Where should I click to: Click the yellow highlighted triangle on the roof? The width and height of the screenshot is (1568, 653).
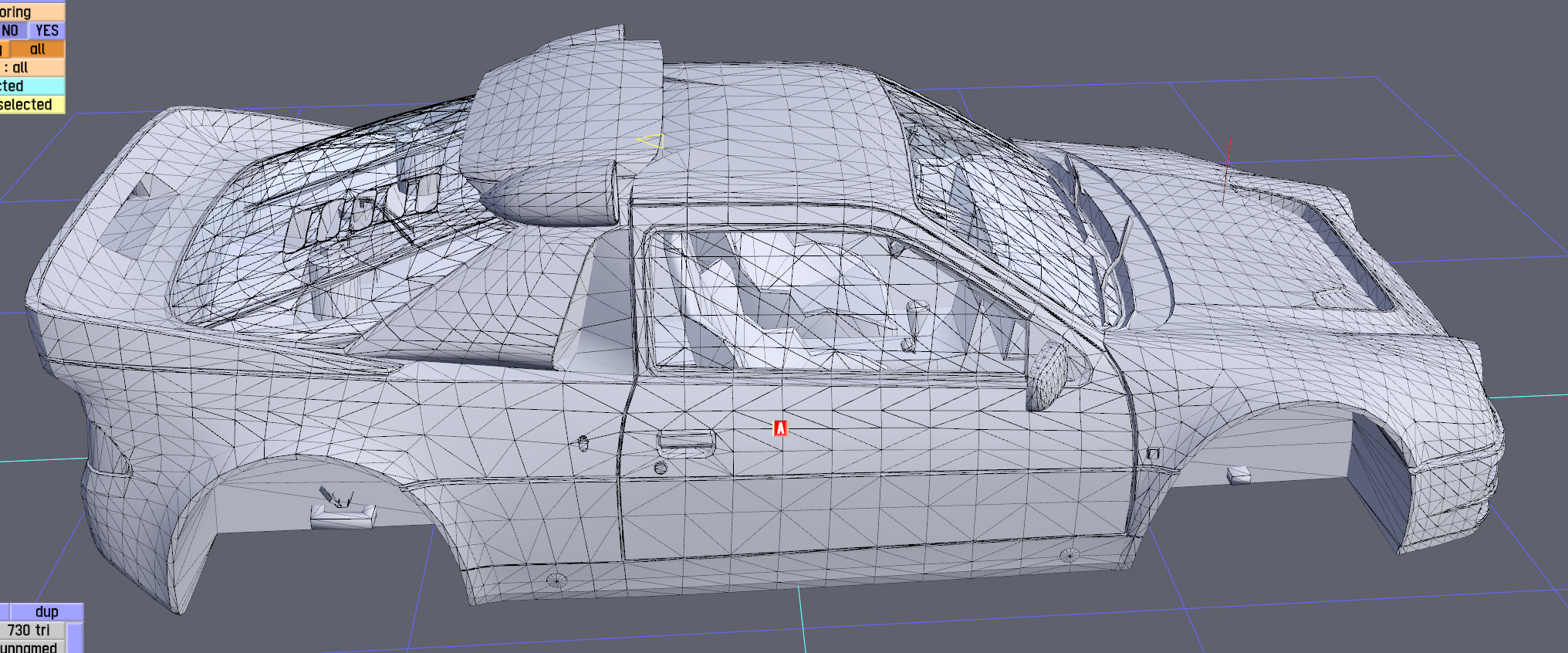652,141
